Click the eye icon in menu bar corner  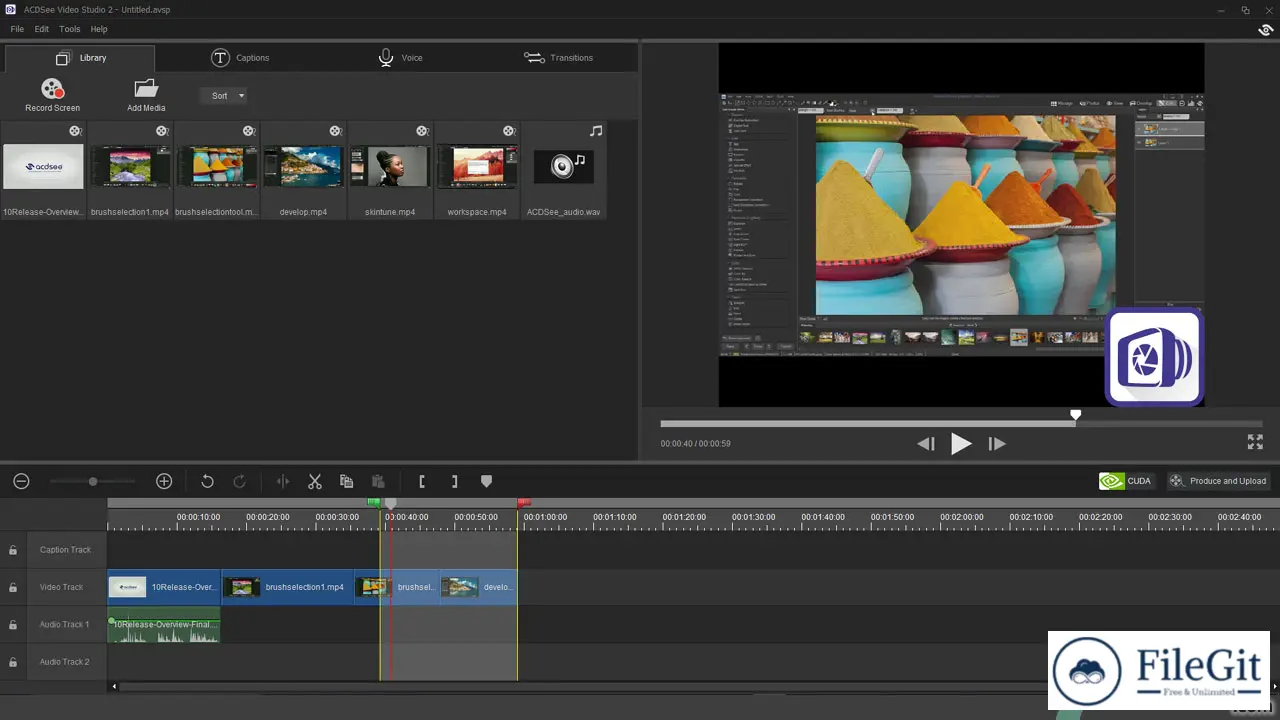coord(1265,30)
